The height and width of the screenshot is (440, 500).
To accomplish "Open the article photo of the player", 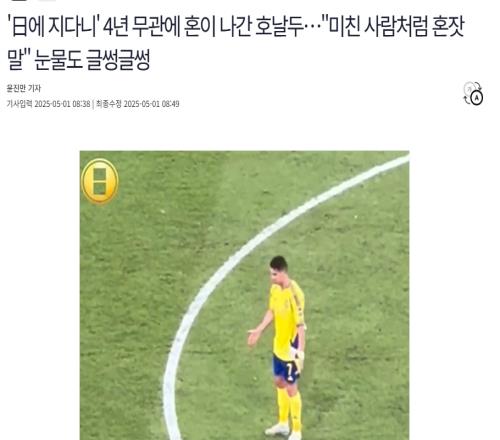I will 244,295.
